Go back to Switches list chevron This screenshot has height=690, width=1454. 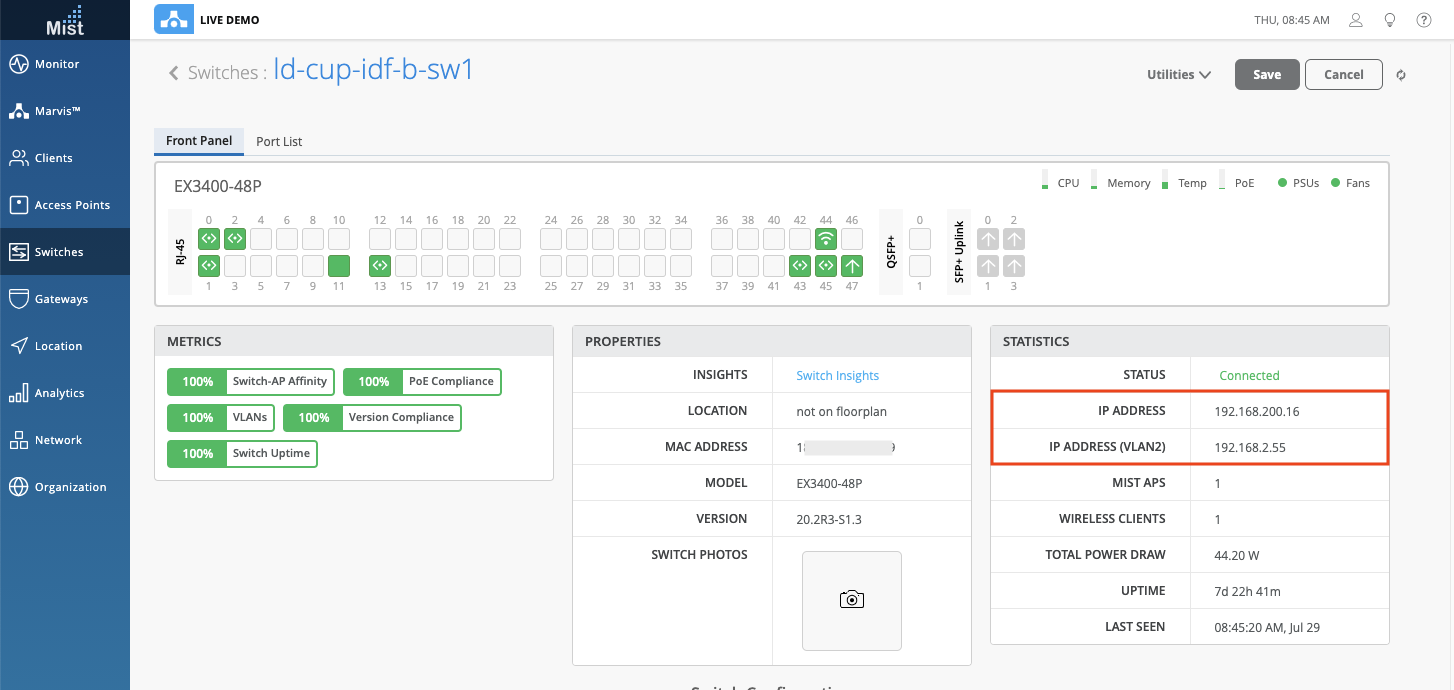click(x=173, y=73)
